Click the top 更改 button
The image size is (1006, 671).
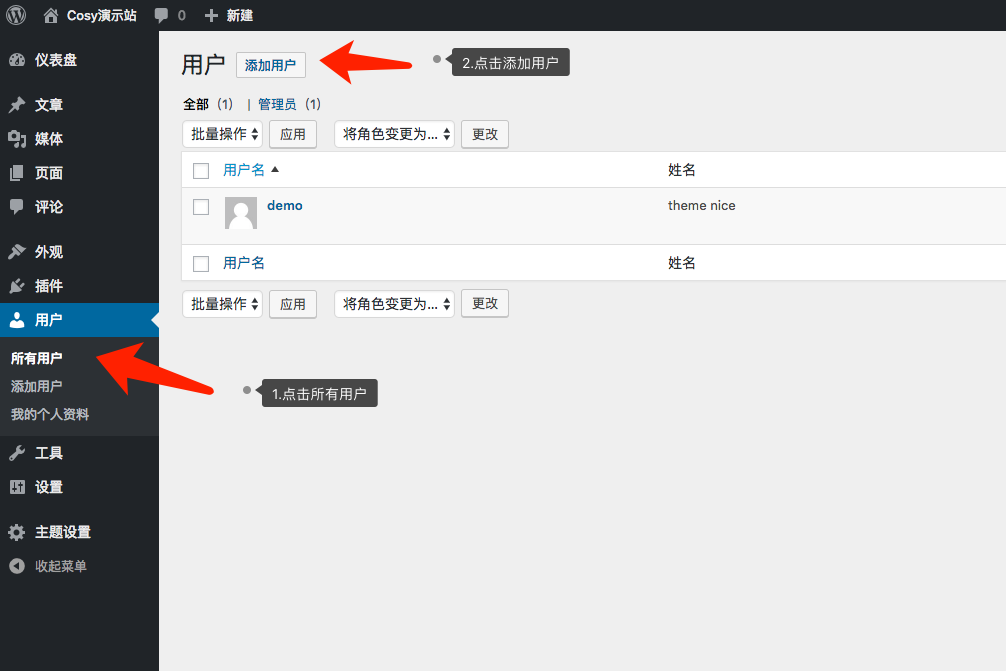coord(485,134)
